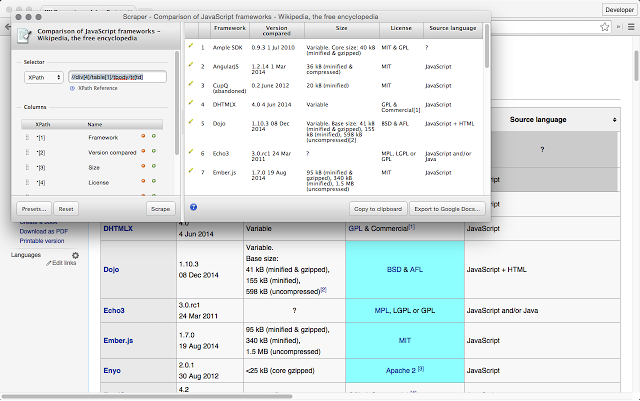Remove the Size column

point(143,166)
